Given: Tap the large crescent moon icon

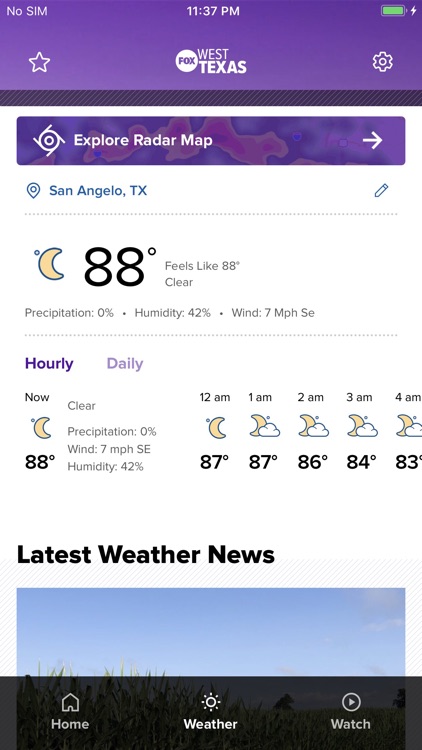Looking at the screenshot, I should tap(50, 264).
